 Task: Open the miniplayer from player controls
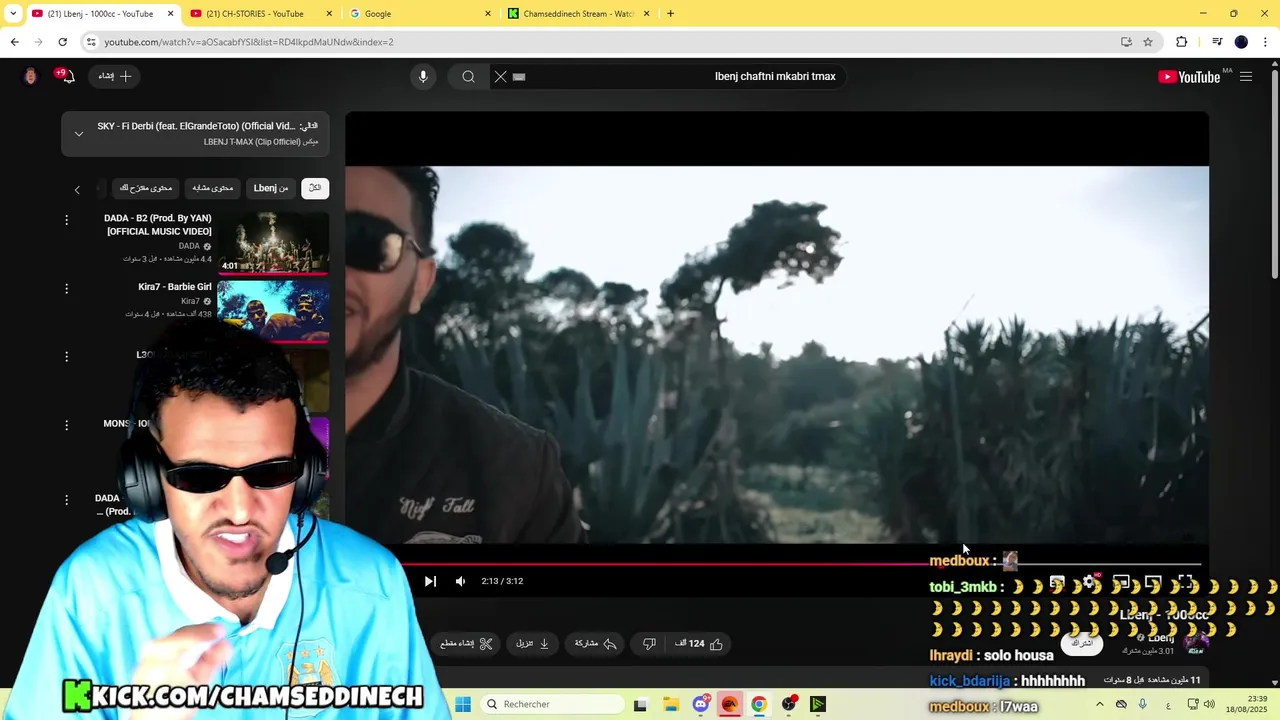[1121, 582]
